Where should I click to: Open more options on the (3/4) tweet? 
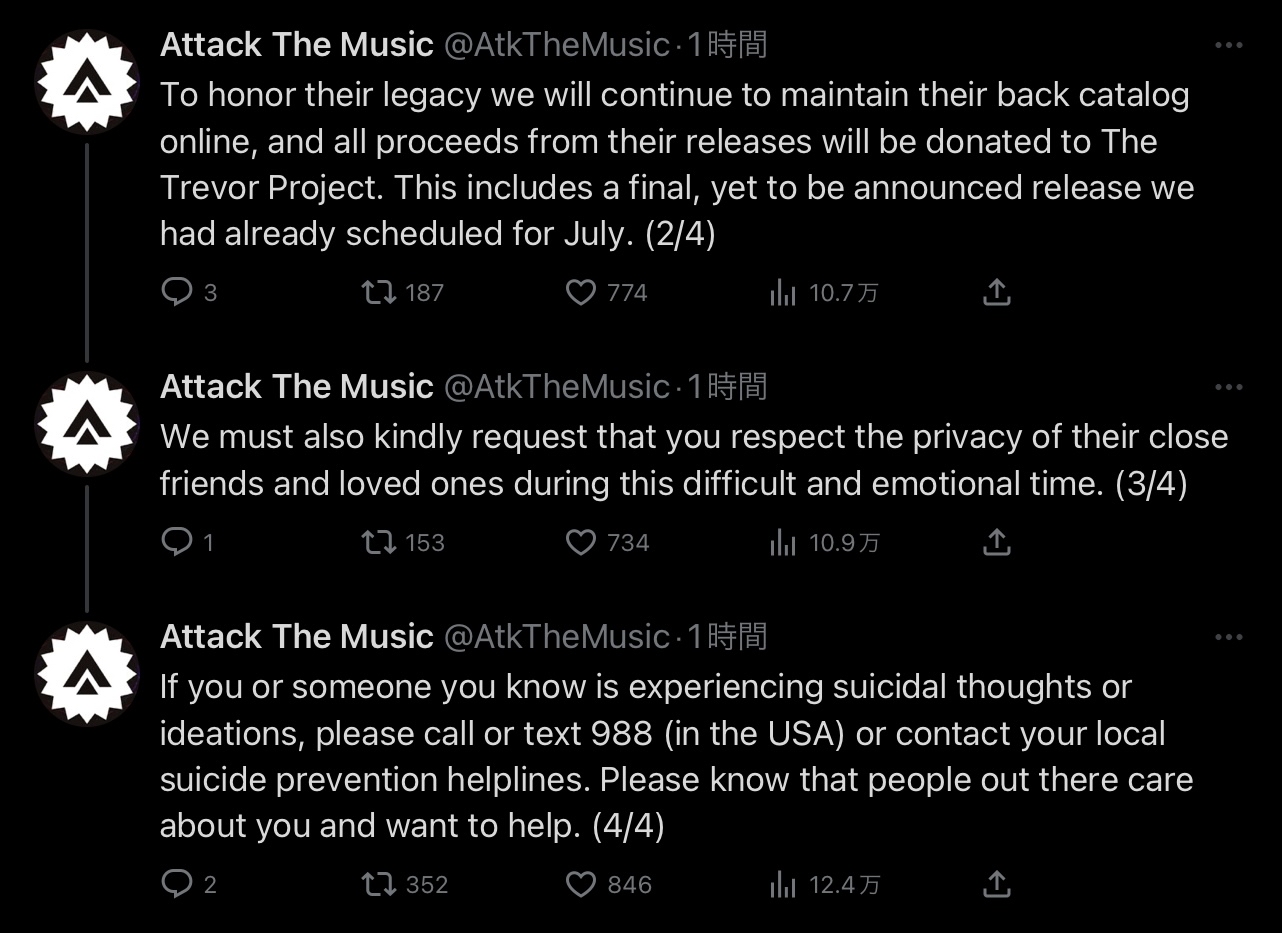(1228, 387)
